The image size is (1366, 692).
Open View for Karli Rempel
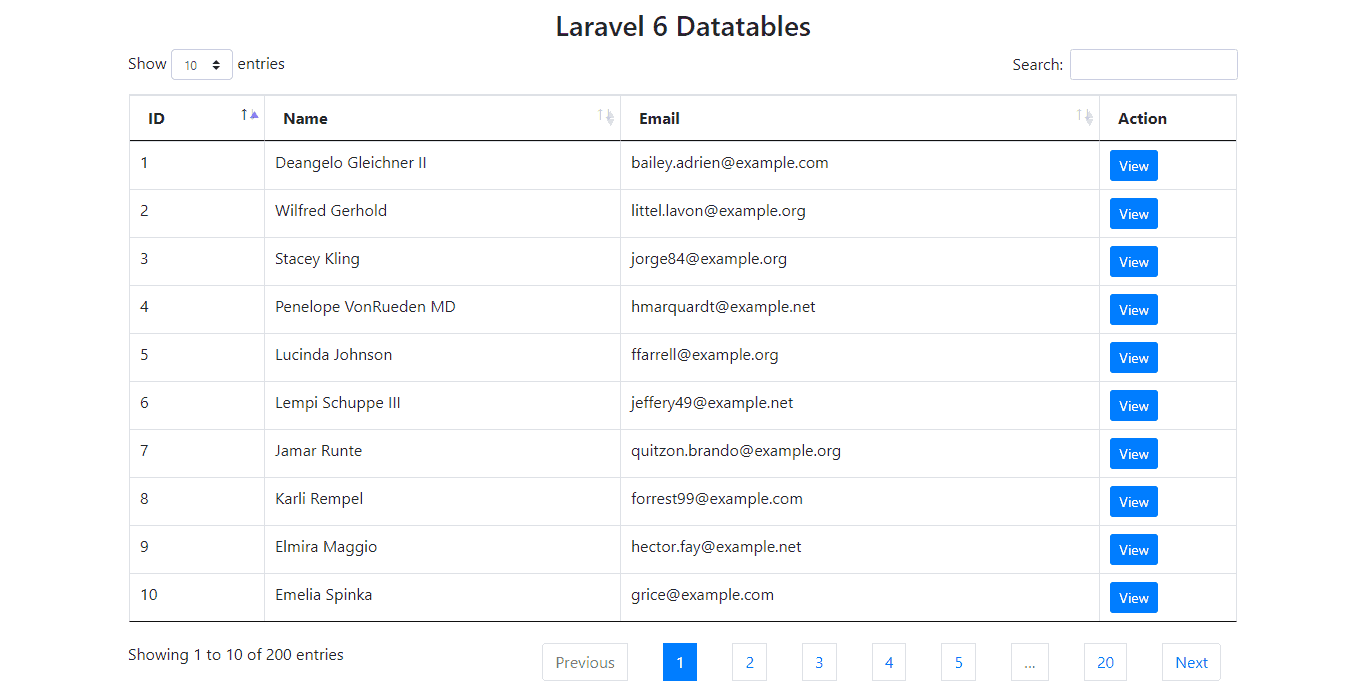pos(1134,502)
